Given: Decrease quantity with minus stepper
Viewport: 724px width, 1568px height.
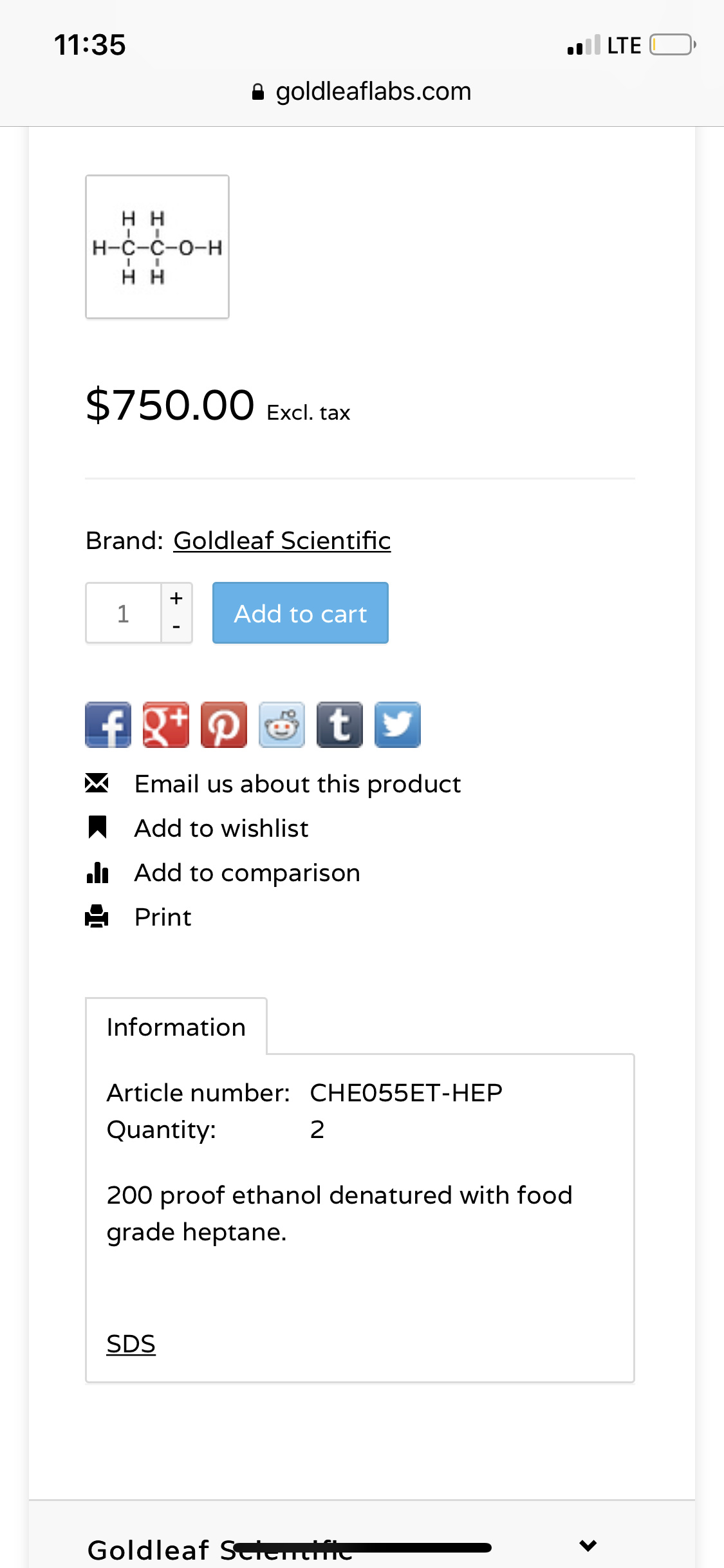Looking at the screenshot, I should (x=176, y=627).
